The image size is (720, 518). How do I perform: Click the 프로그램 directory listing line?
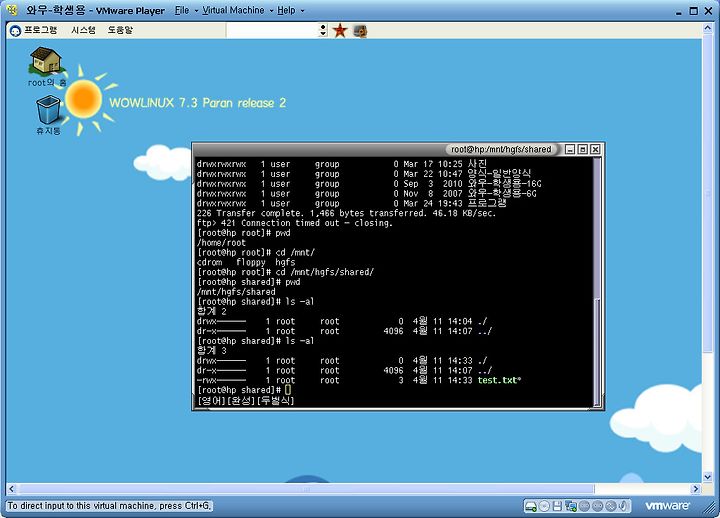click(x=351, y=203)
